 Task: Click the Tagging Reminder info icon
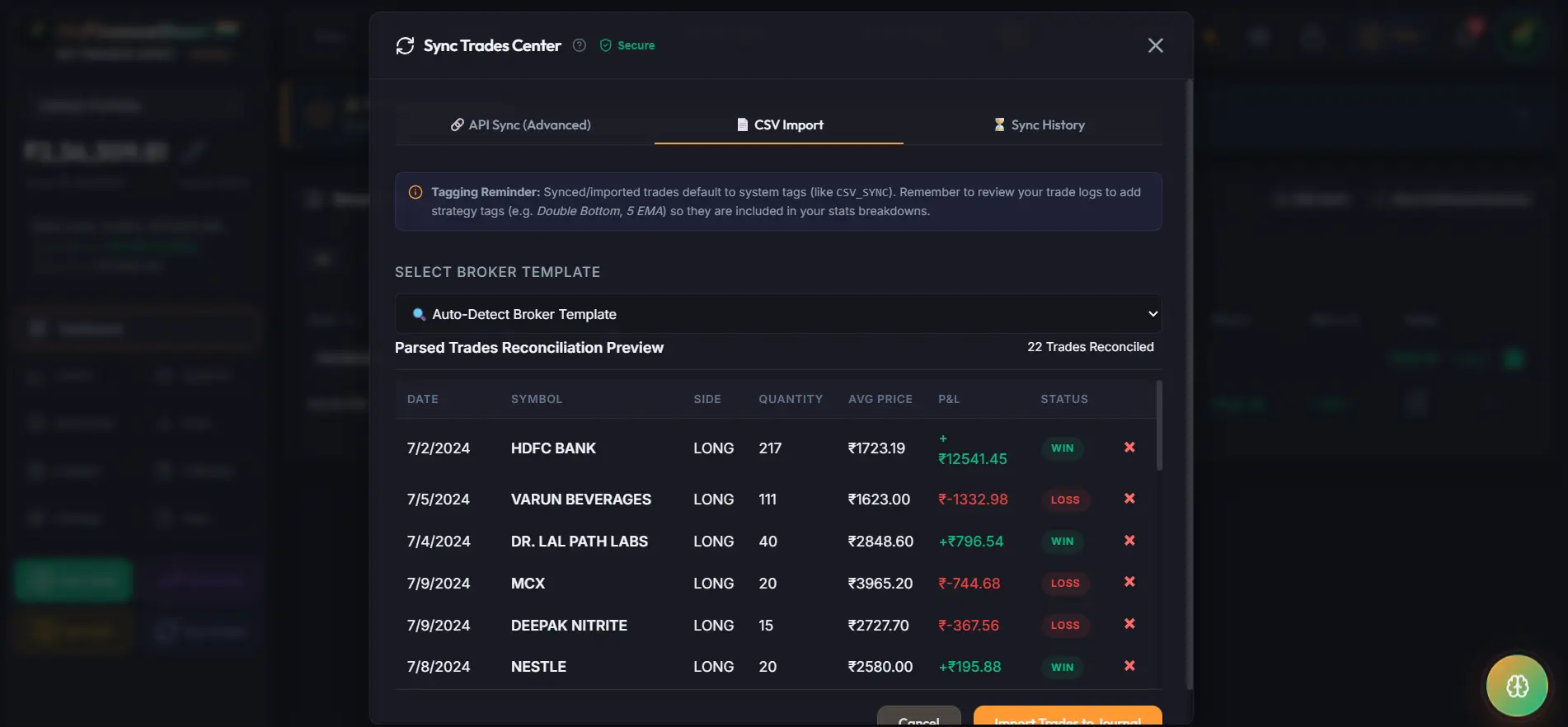tap(415, 192)
